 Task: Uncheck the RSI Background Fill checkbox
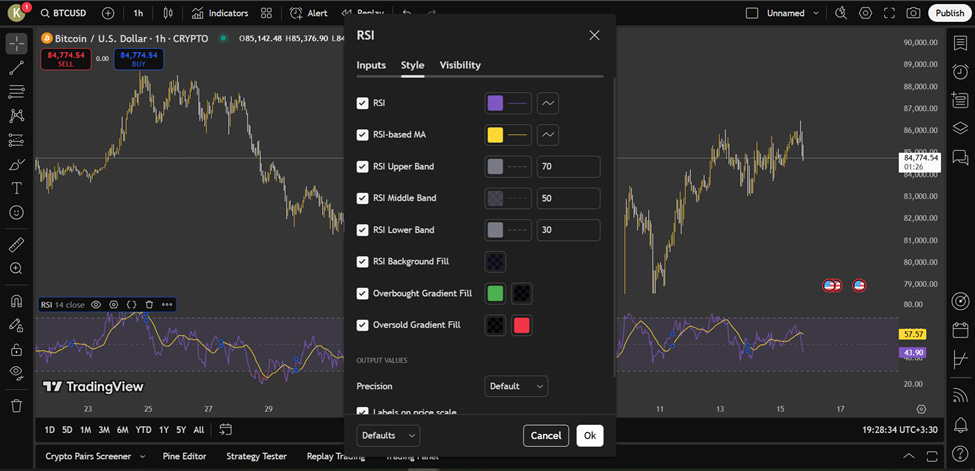(x=363, y=262)
